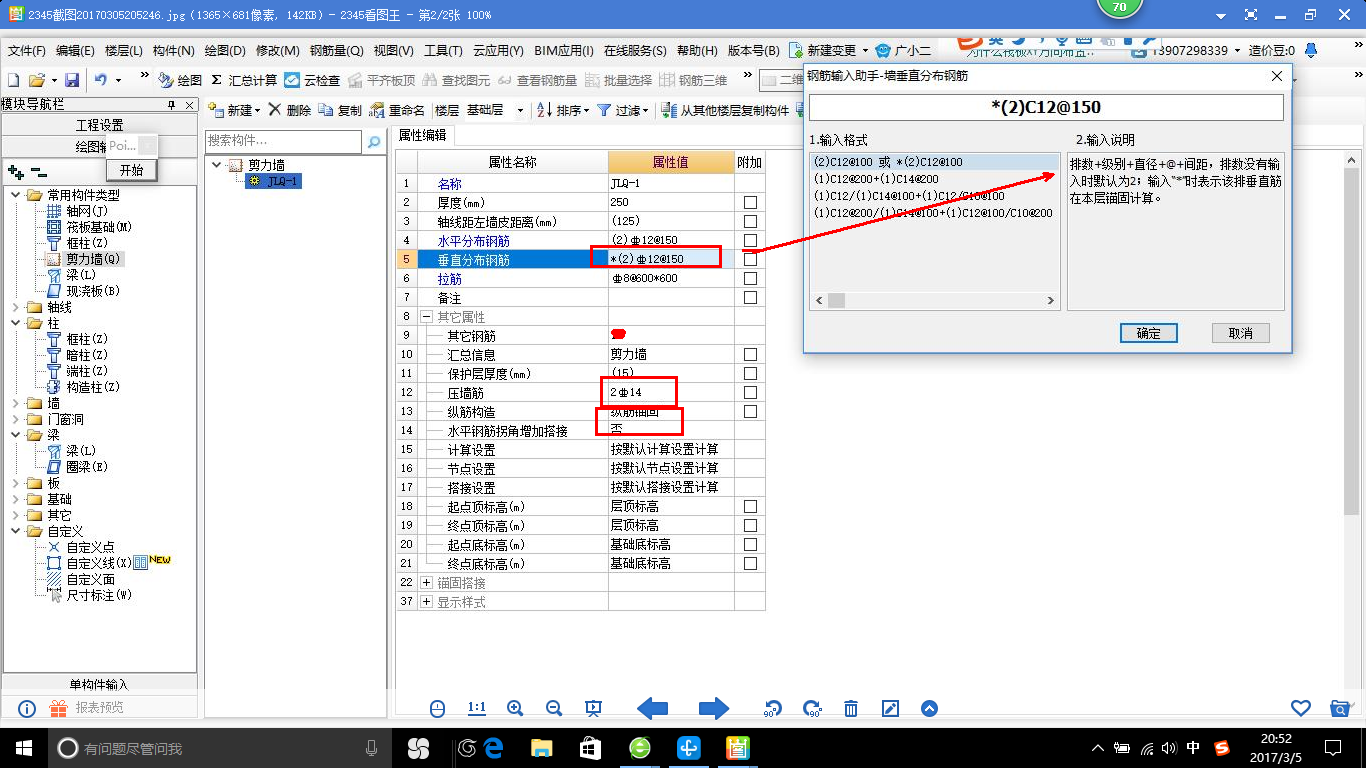Open the 工具(T) menu
Viewport: 1366px width, 768px height.
coord(444,51)
